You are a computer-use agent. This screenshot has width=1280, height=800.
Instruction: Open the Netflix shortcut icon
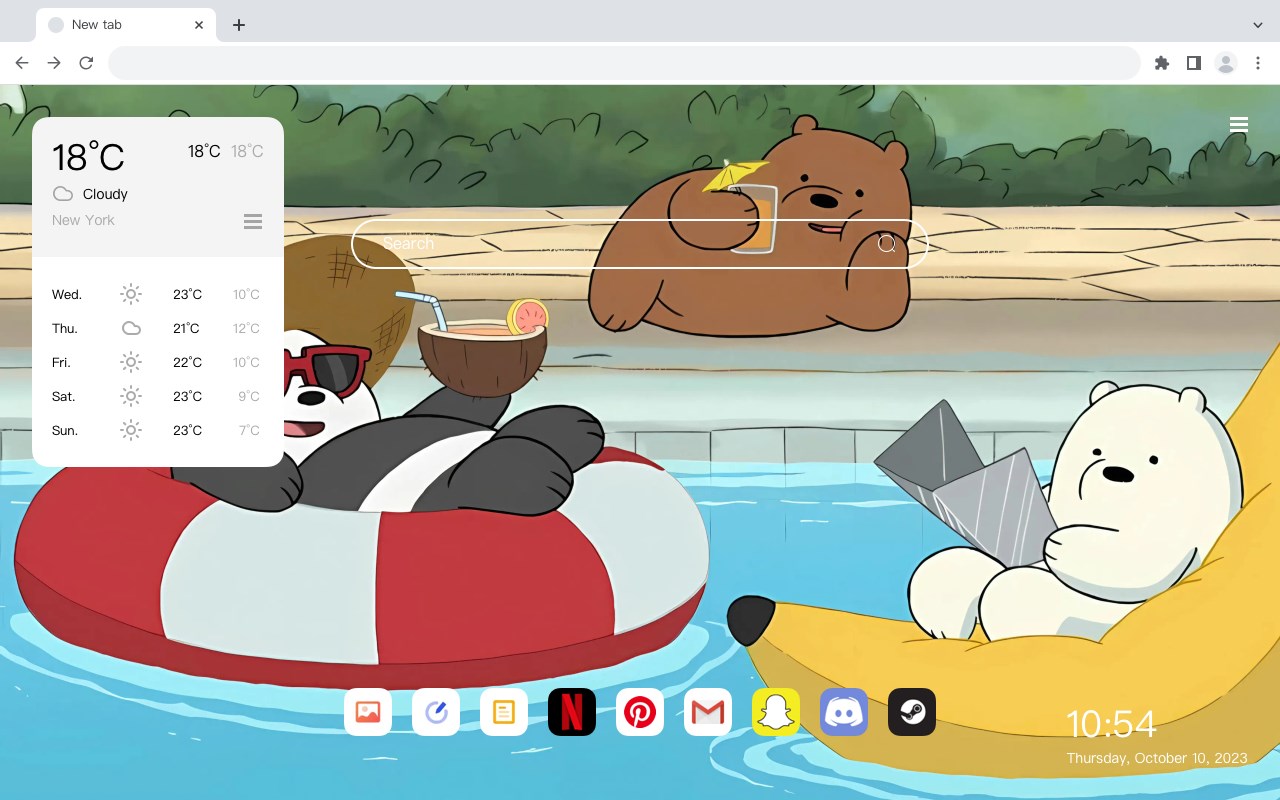click(x=572, y=712)
